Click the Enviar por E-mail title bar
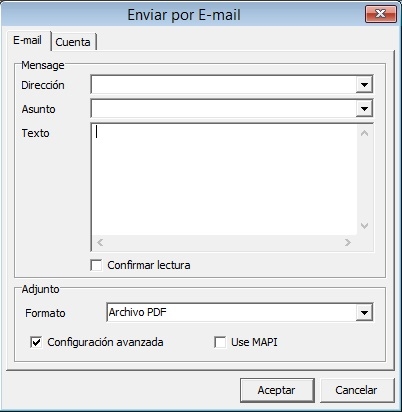Image resolution: width=402 pixels, height=412 pixels. [184, 15]
